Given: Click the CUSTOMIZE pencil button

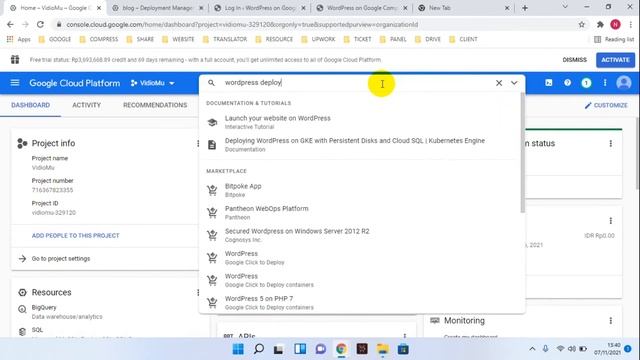Looking at the screenshot, I should (x=606, y=105).
